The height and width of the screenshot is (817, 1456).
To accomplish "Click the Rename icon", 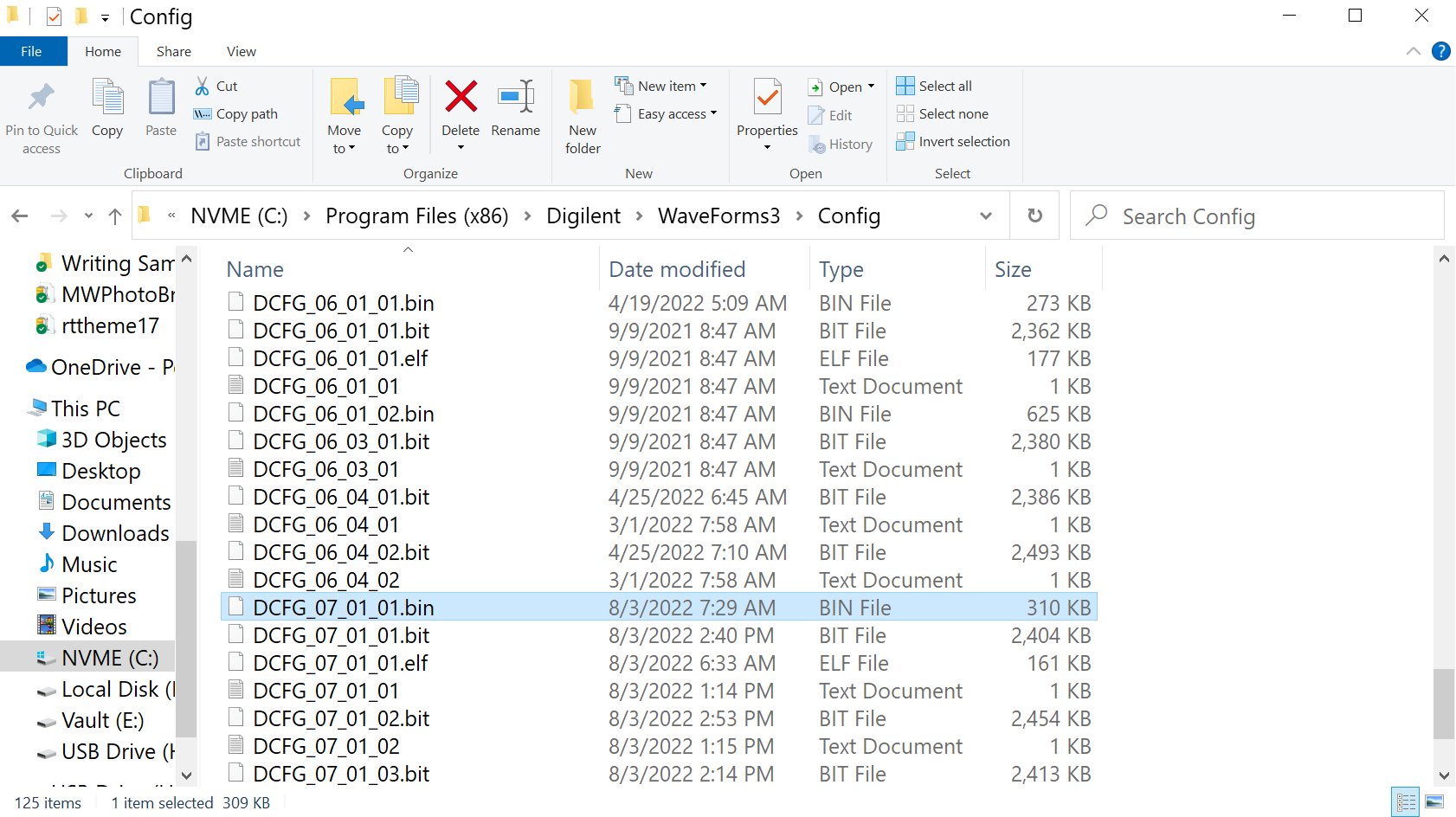I will click(x=516, y=96).
